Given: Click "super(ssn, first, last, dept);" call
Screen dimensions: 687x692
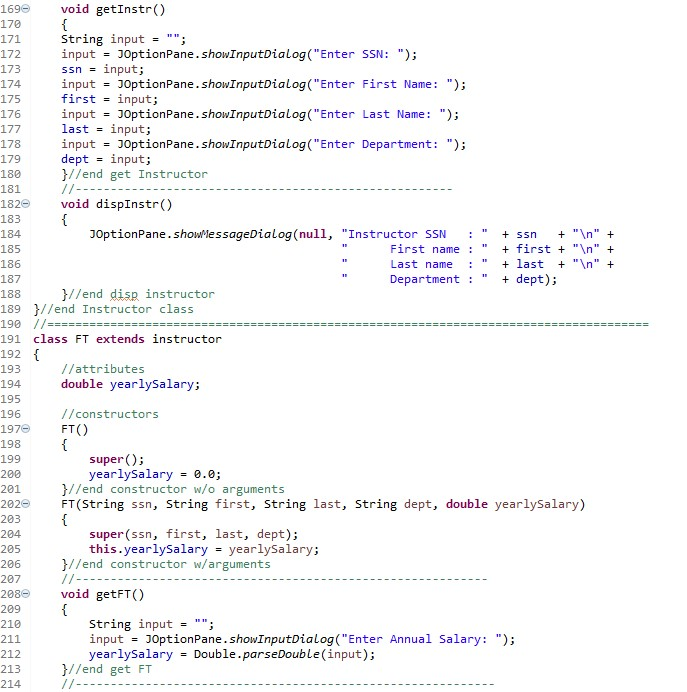Looking at the screenshot, I should coord(194,534).
